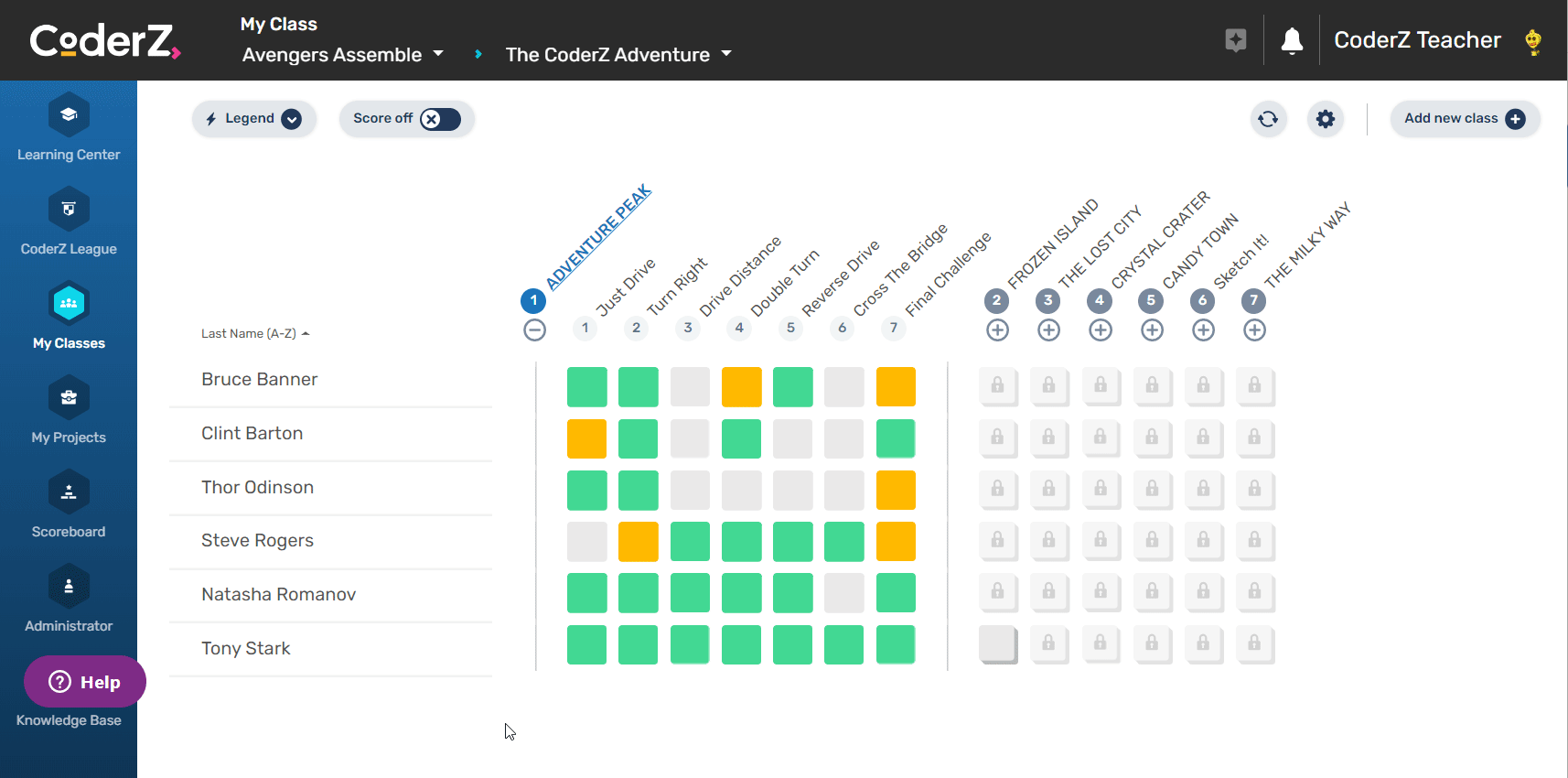Collapse the Adventure Peak mission columns
This screenshot has width=1568, height=778.
535,330
